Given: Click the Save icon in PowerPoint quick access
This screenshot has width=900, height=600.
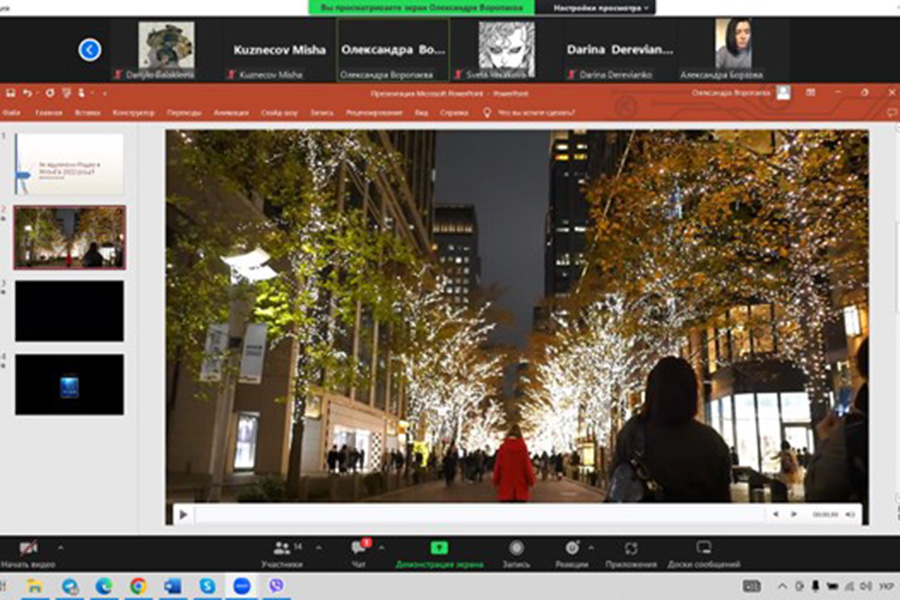Looking at the screenshot, I should tap(10, 92).
